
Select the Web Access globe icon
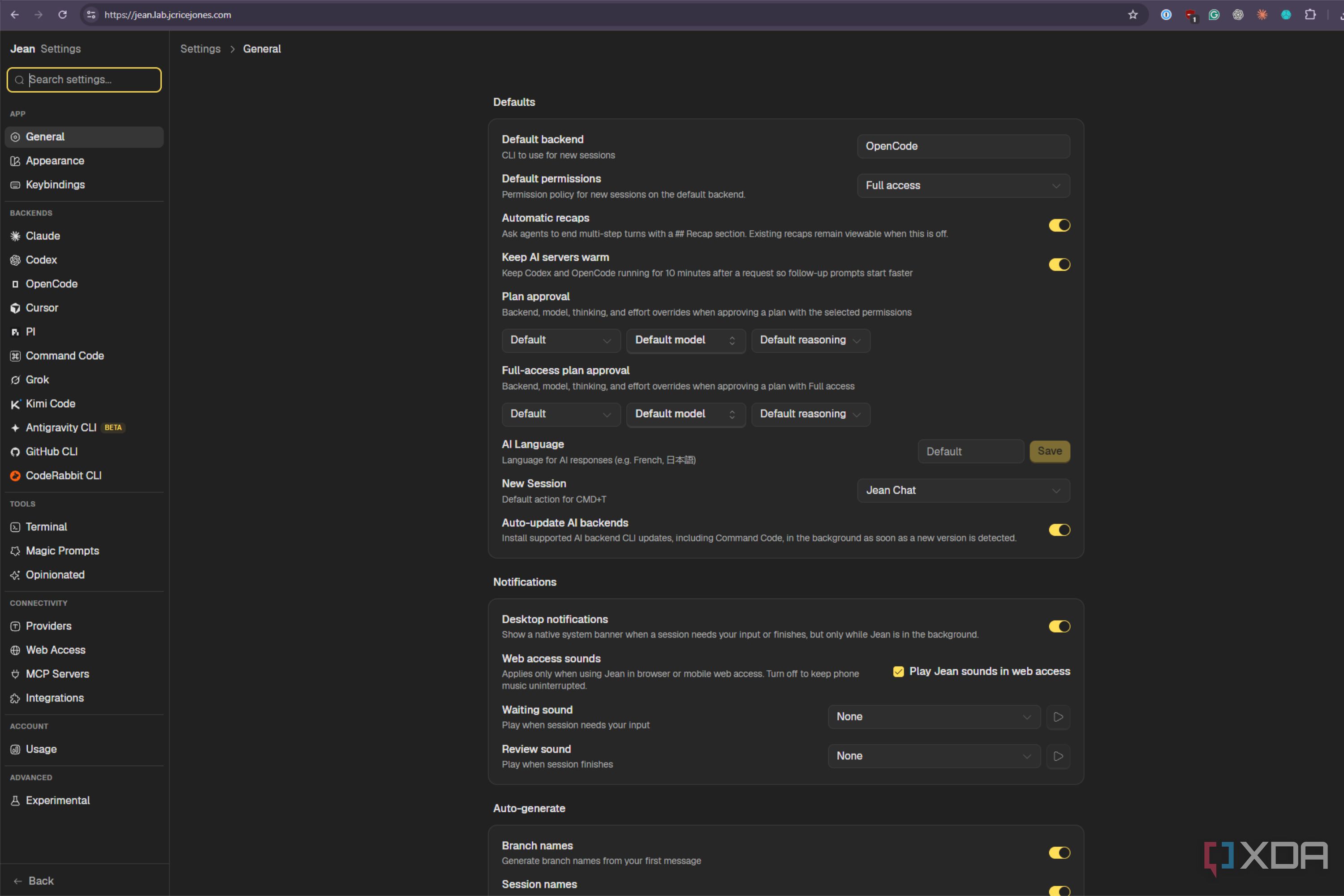click(15, 650)
